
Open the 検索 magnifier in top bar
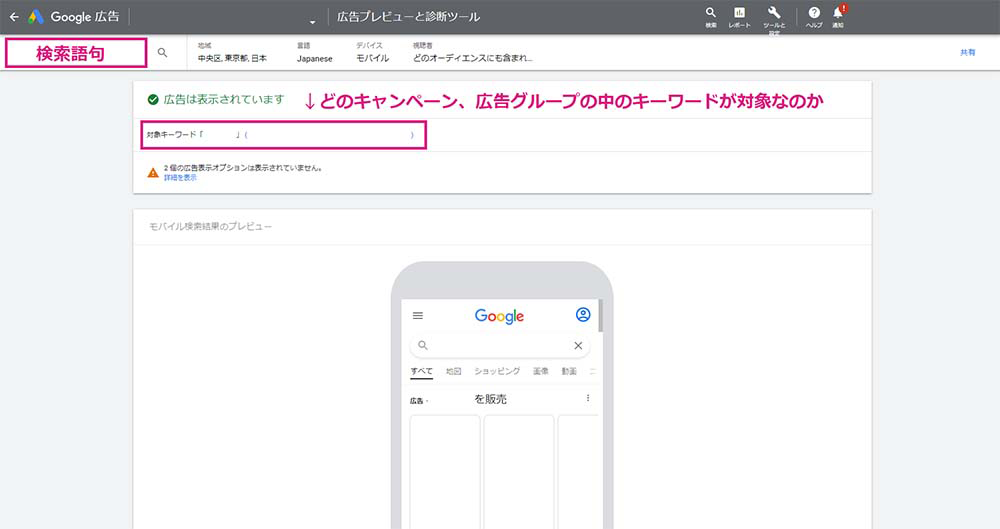tap(710, 17)
